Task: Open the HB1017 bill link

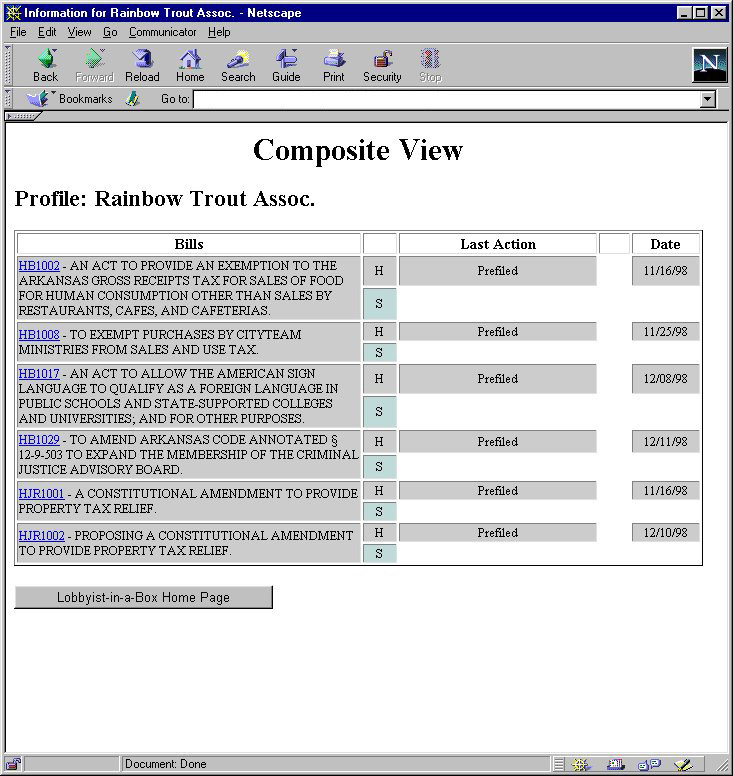Action: pos(39,374)
